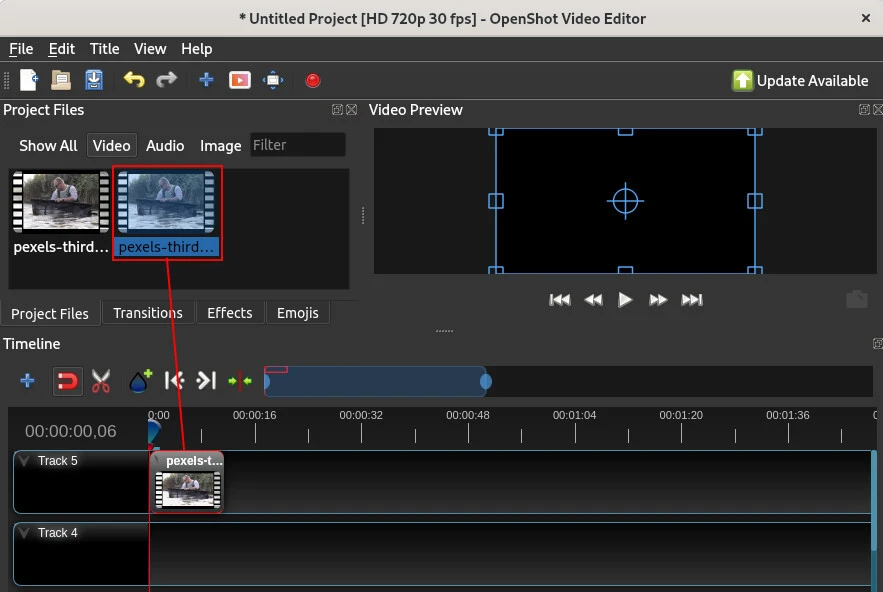This screenshot has width=883, height=592.
Task: Click the red Export Video button
Action: click(313, 80)
